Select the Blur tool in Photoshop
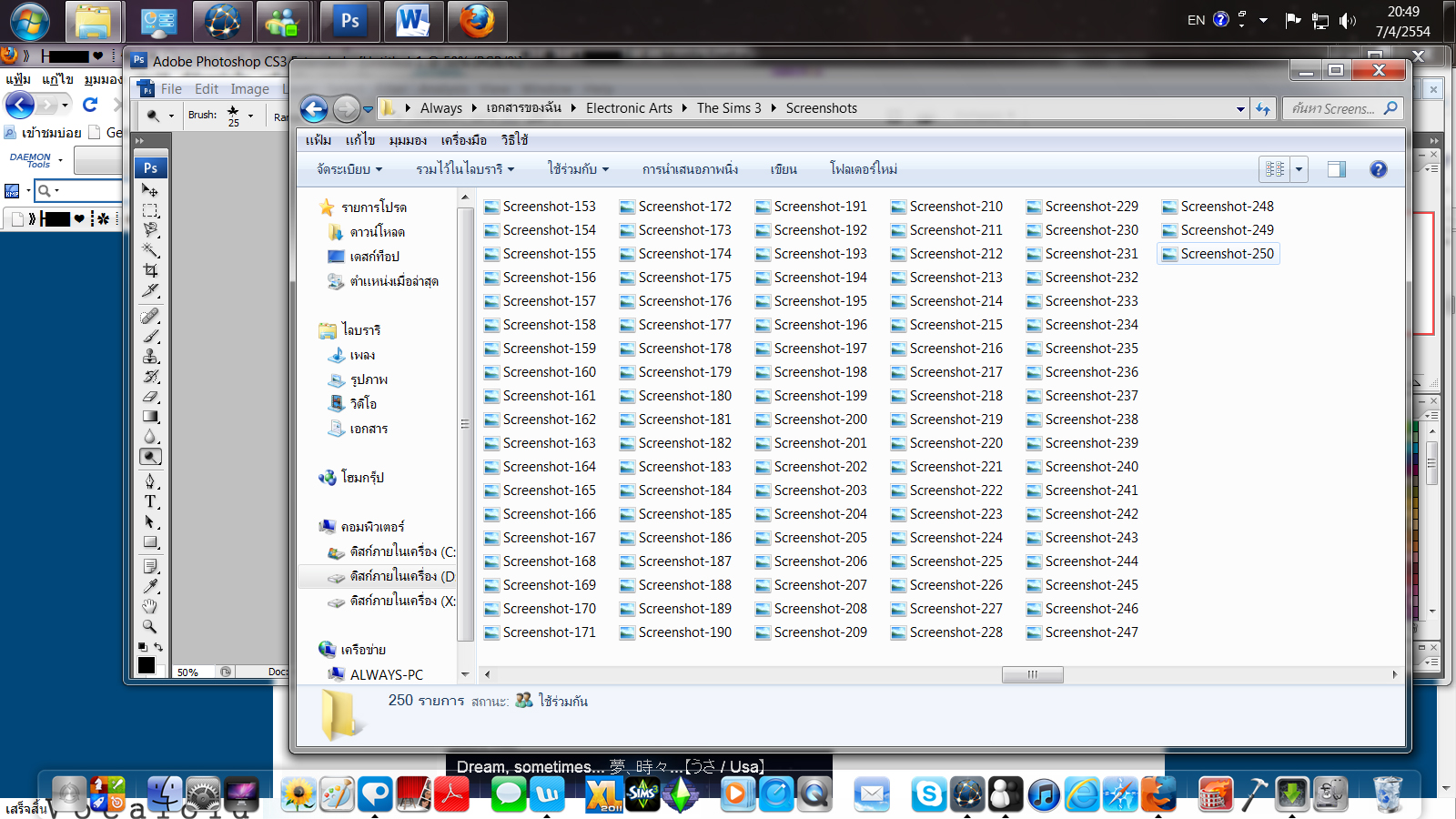1456x819 pixels. 150,436
